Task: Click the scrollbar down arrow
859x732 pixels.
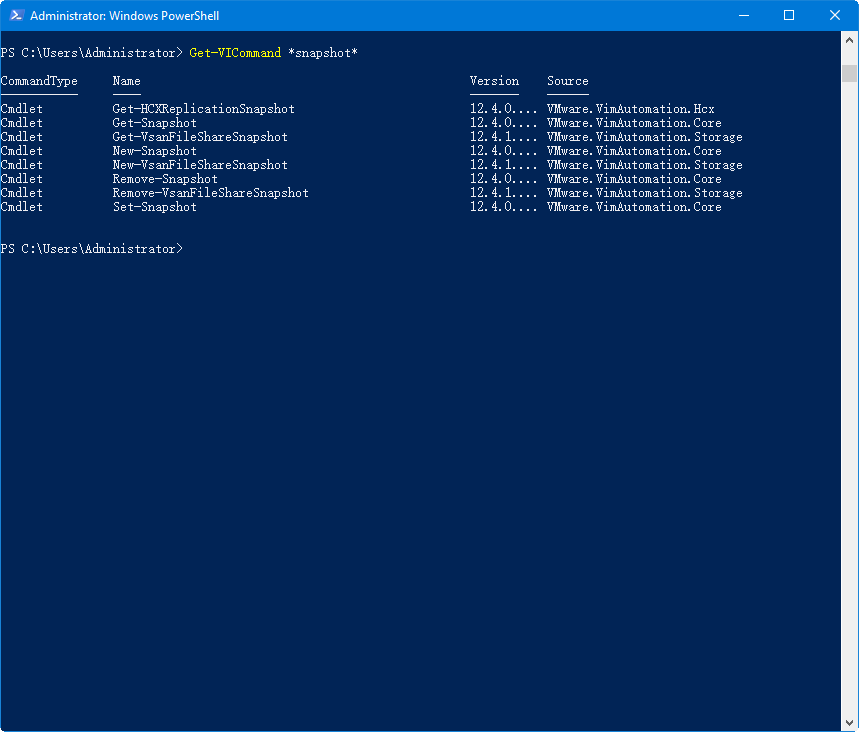Action: coord(850,722)
